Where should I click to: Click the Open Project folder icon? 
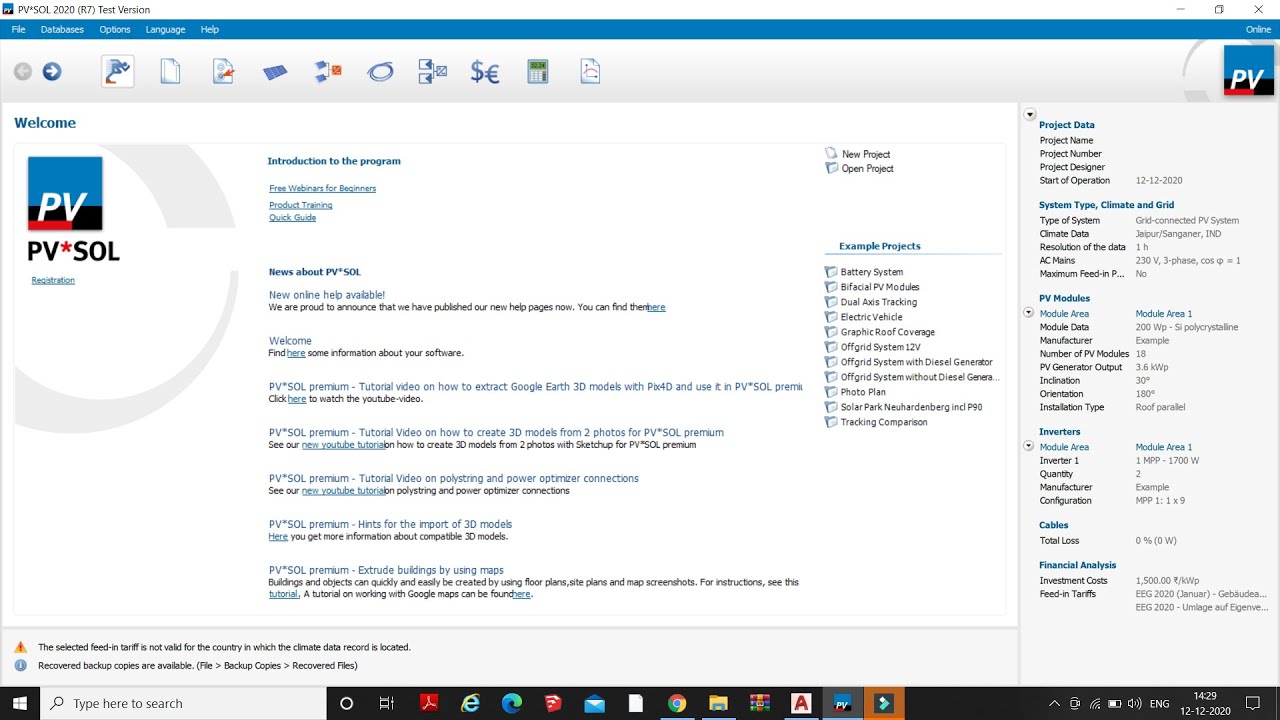tap(831, 168)
